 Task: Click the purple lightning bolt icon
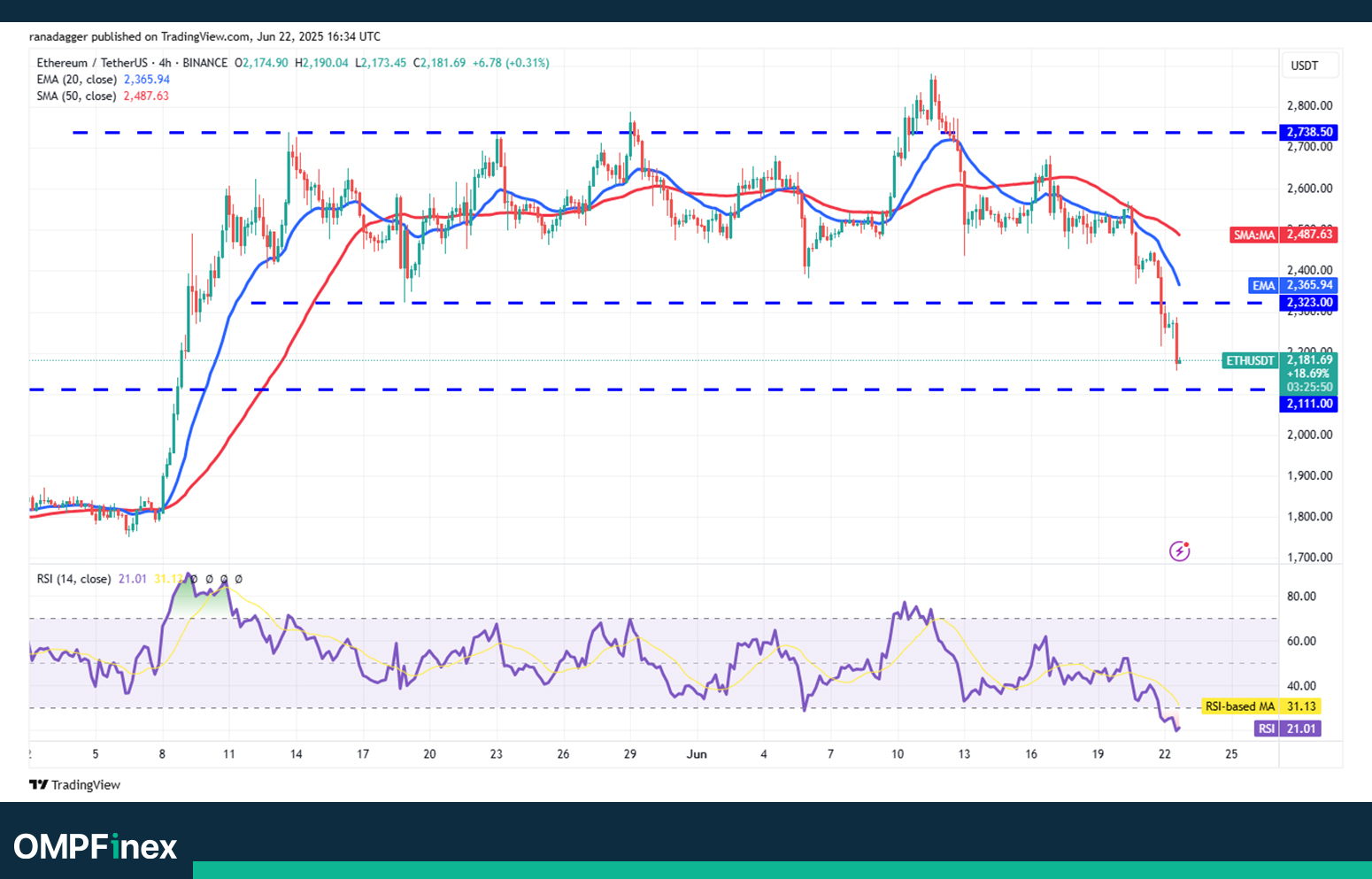1179,551
